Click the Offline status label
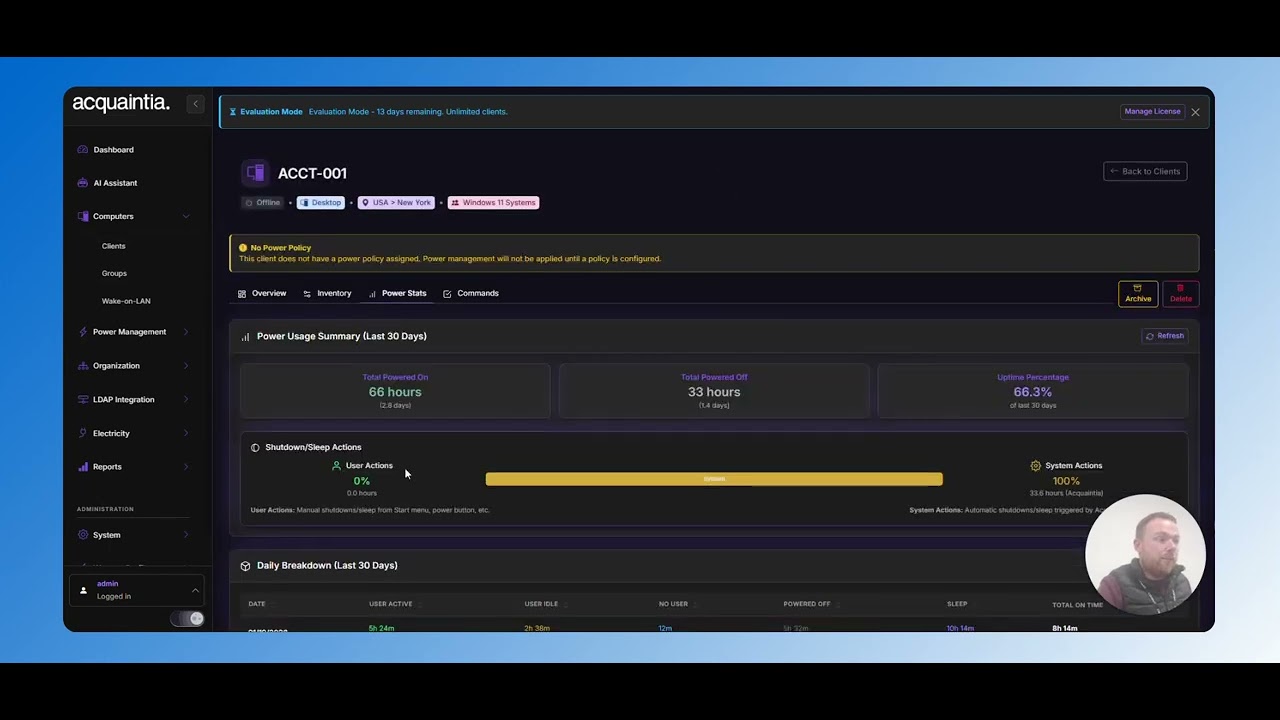 (263, 203)
